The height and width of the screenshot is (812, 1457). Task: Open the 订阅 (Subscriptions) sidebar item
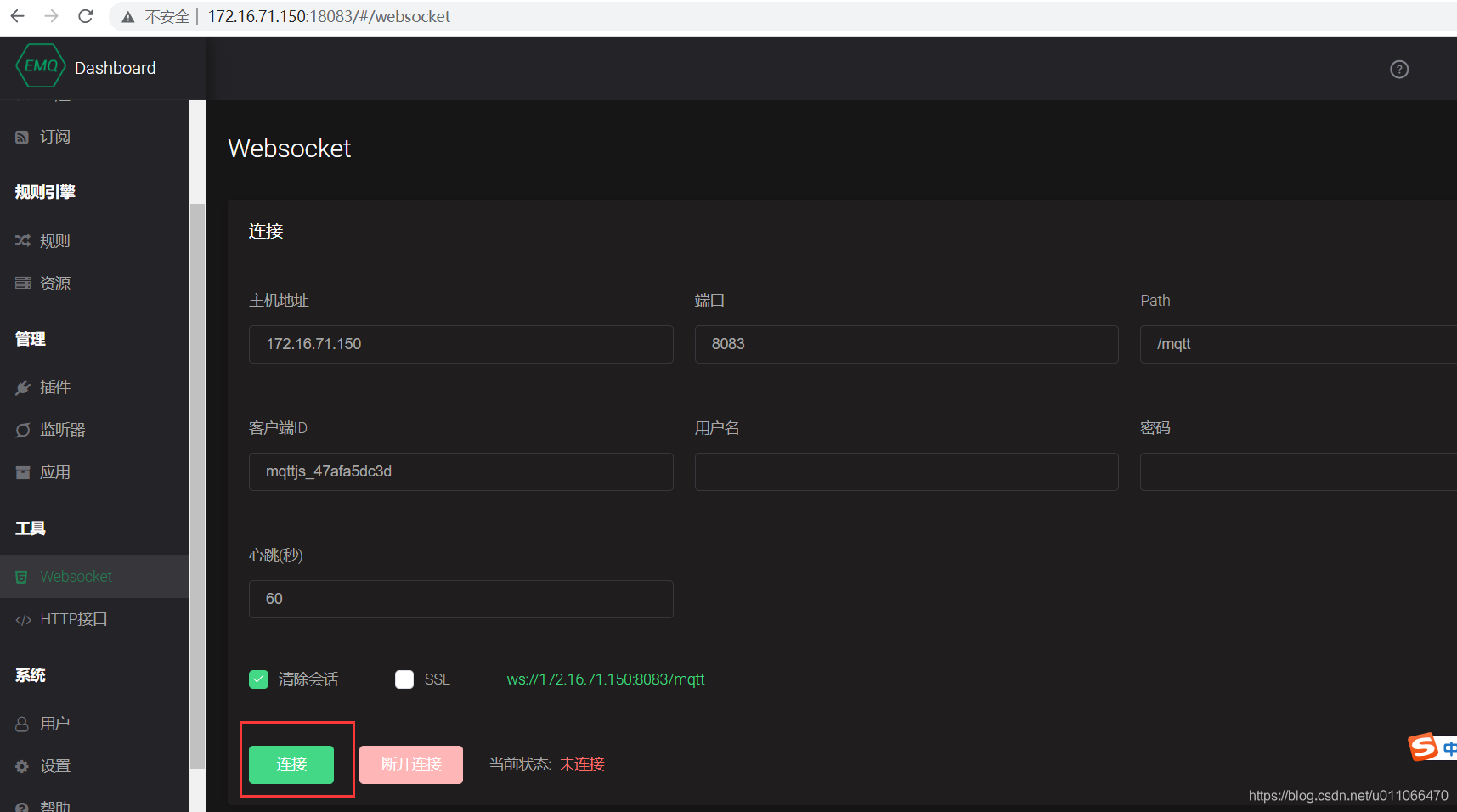(x=54, y=136)
